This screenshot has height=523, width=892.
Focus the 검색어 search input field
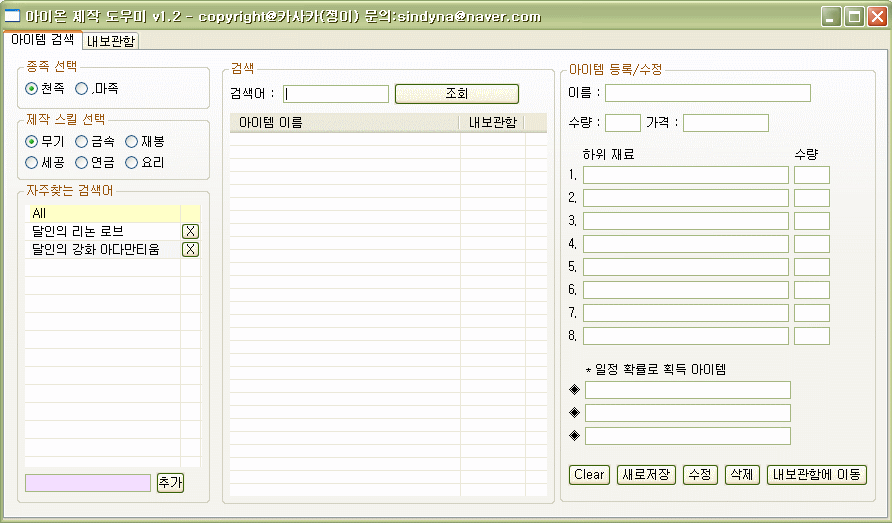click(x=336, y=94)
